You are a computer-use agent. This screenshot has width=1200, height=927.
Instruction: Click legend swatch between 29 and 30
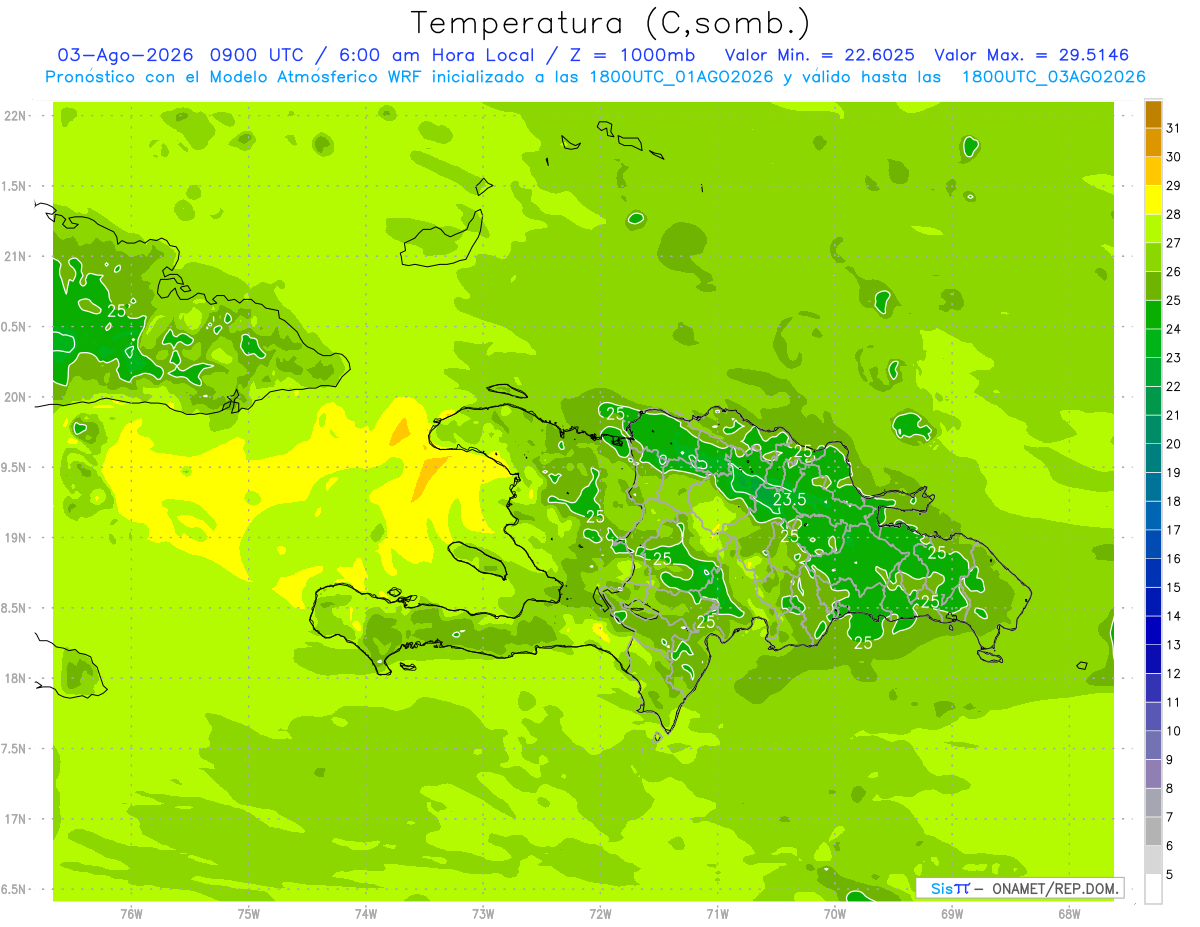click(1153, 172)
